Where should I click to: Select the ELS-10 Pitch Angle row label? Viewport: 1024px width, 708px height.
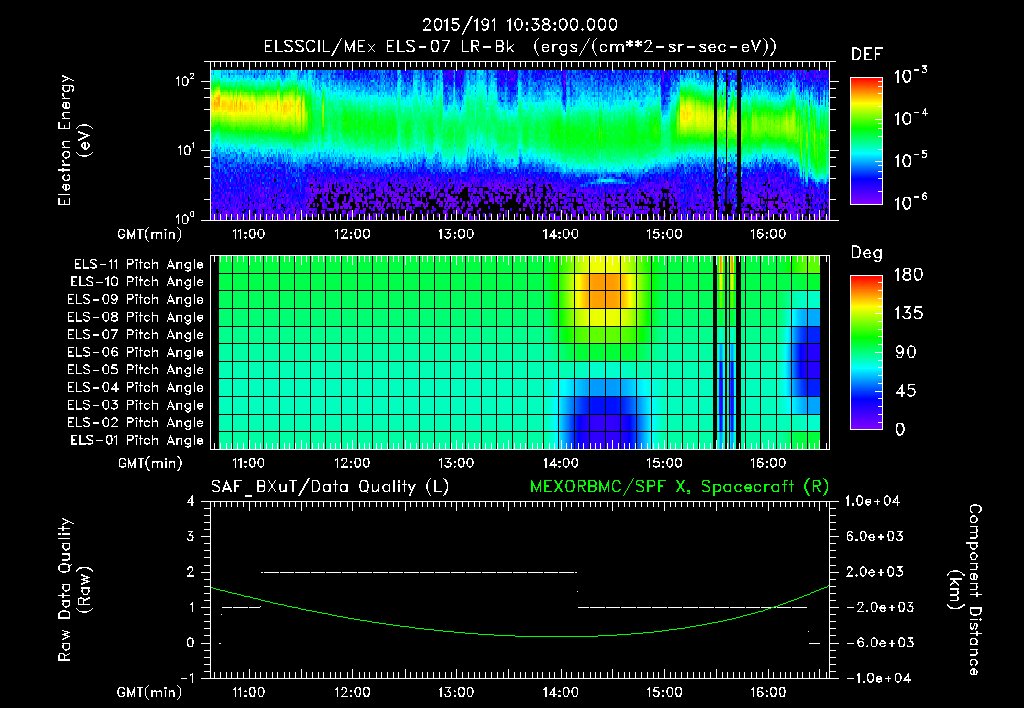click(137, 282)
